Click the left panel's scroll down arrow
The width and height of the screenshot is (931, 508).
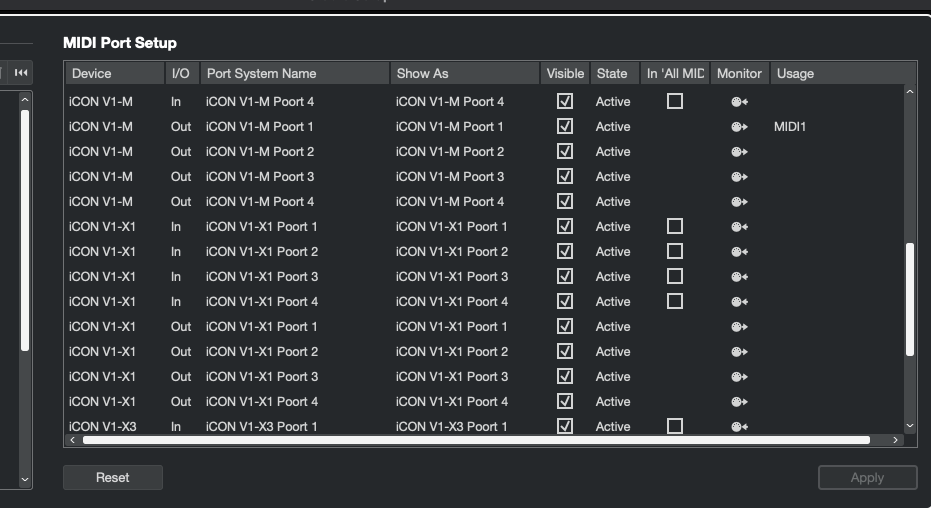pyautogui.click(x=25, y=480)
